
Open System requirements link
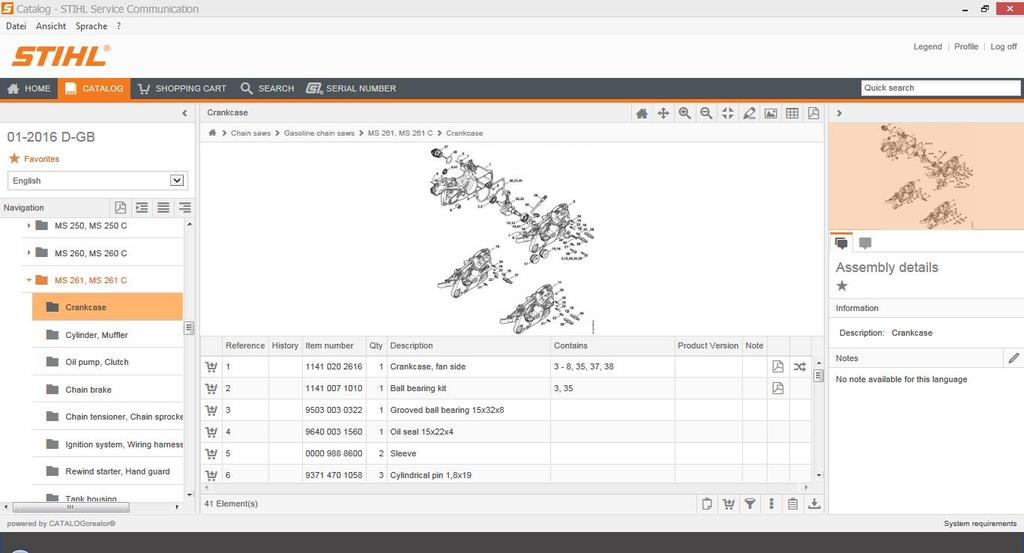tap(980, 524)
